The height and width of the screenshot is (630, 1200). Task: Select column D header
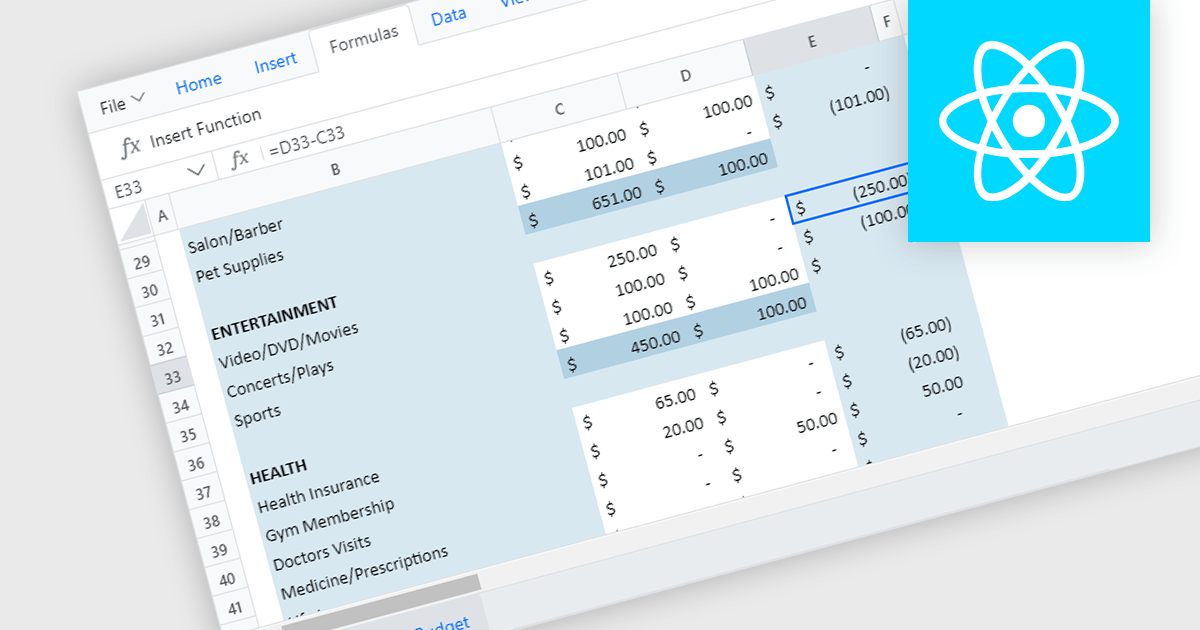[x=684, y=75]
